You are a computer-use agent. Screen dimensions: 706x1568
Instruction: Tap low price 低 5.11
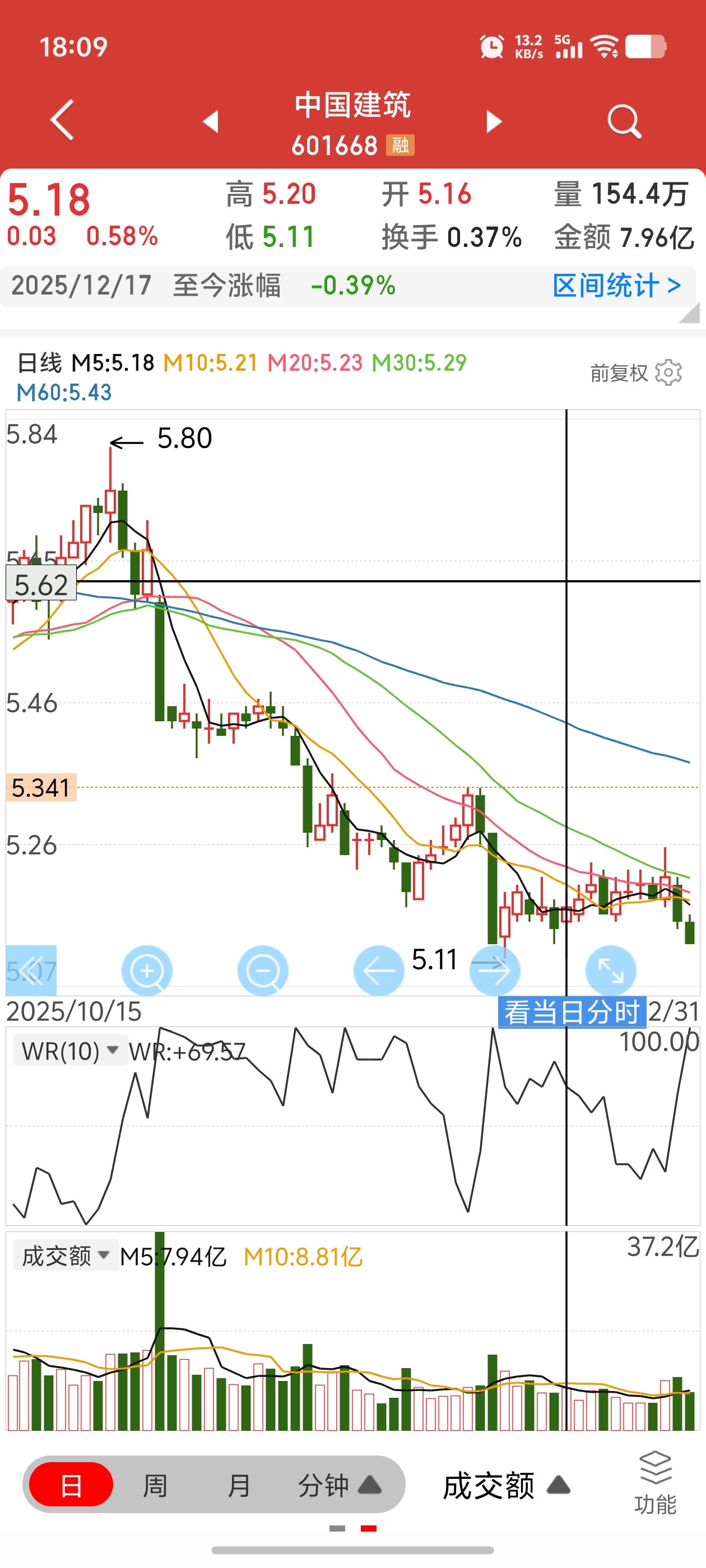271,237
